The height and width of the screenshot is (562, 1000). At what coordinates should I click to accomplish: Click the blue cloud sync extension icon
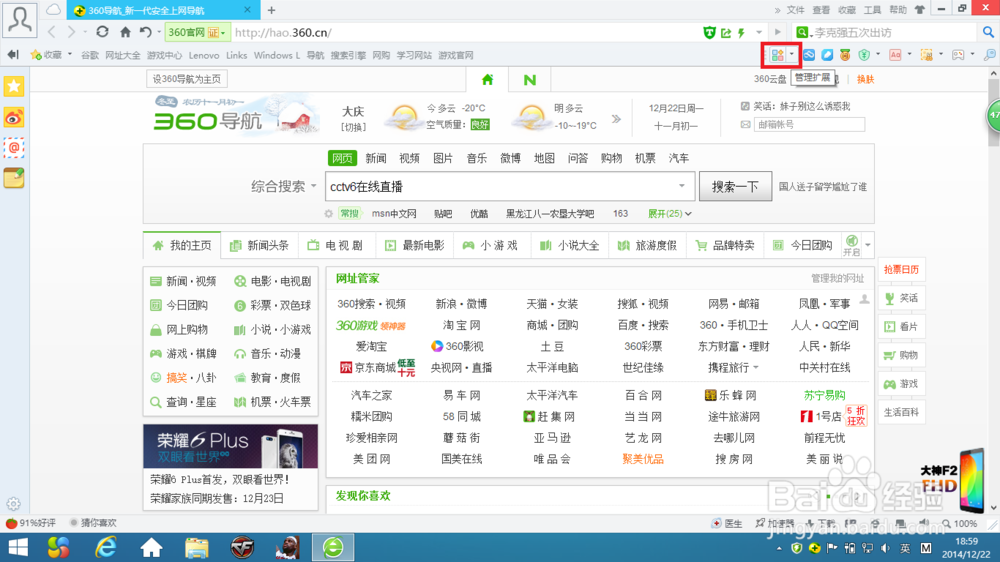(809, 55)
